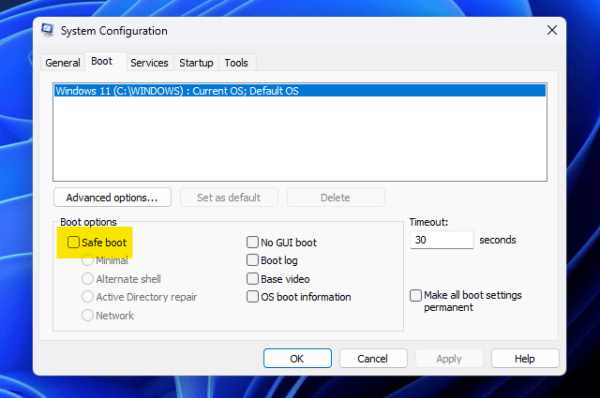
Task: Enable the Boot log checkbox
Action: click(253, 260)
